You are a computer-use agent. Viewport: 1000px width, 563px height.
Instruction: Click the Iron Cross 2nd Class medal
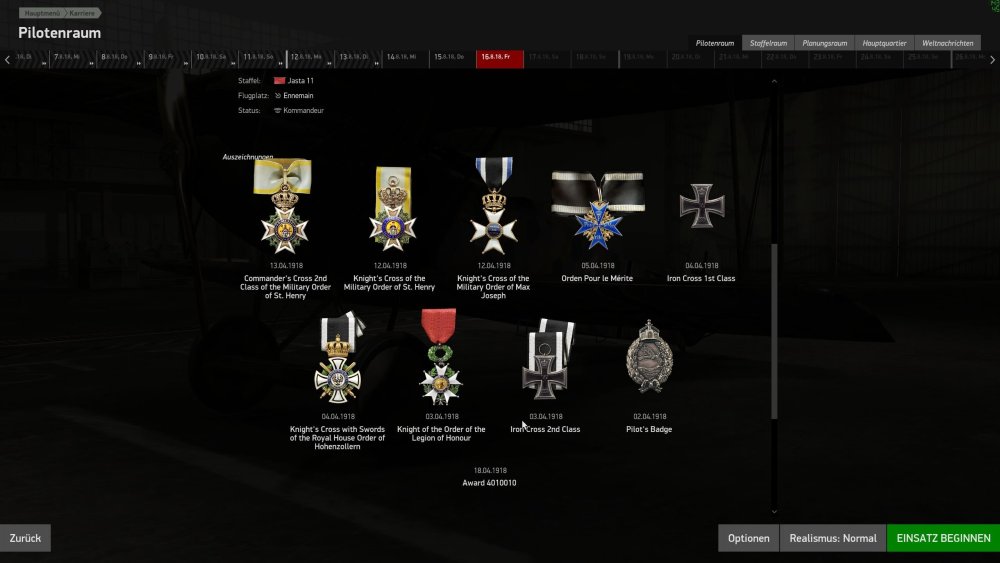click(x=547, y=360)
